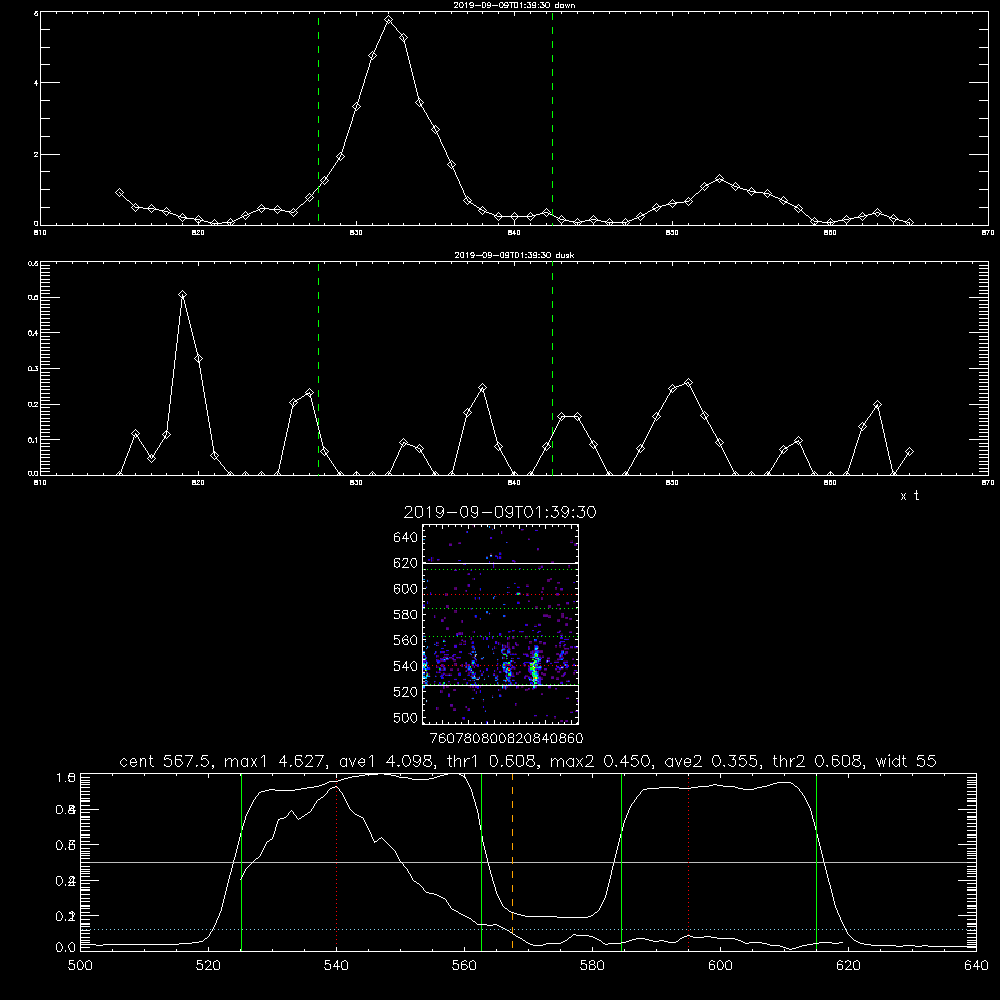The image size is (1000, 1000).
Task: Select the highest diamond marker in the dawn plot
Action: 388,20
